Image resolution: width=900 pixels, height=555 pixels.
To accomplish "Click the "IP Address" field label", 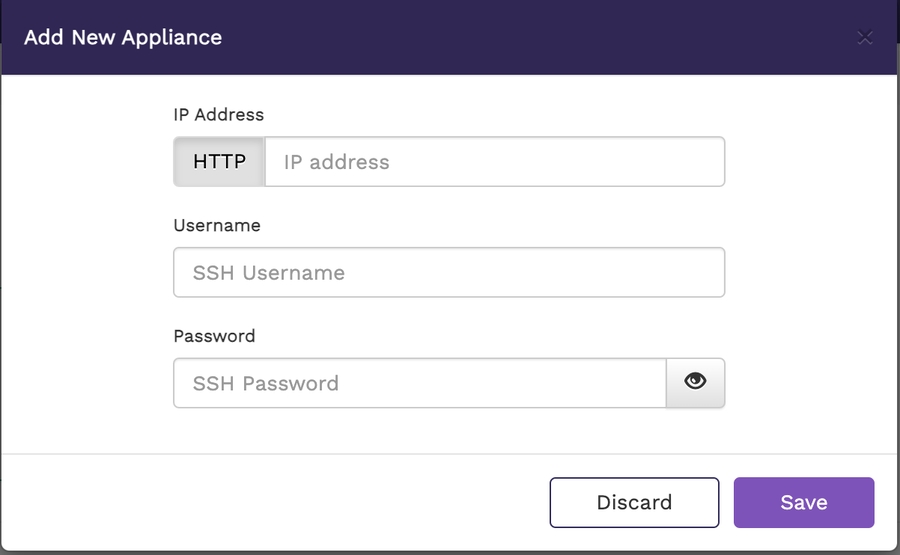I will (219, 114).
